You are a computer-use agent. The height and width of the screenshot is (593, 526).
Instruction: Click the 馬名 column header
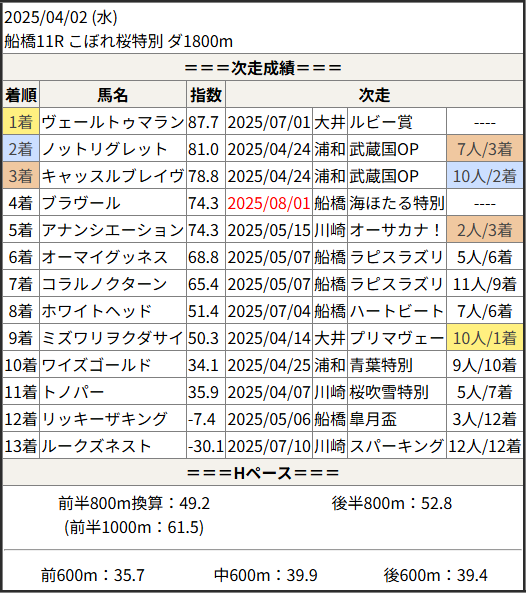coord(113,95)
